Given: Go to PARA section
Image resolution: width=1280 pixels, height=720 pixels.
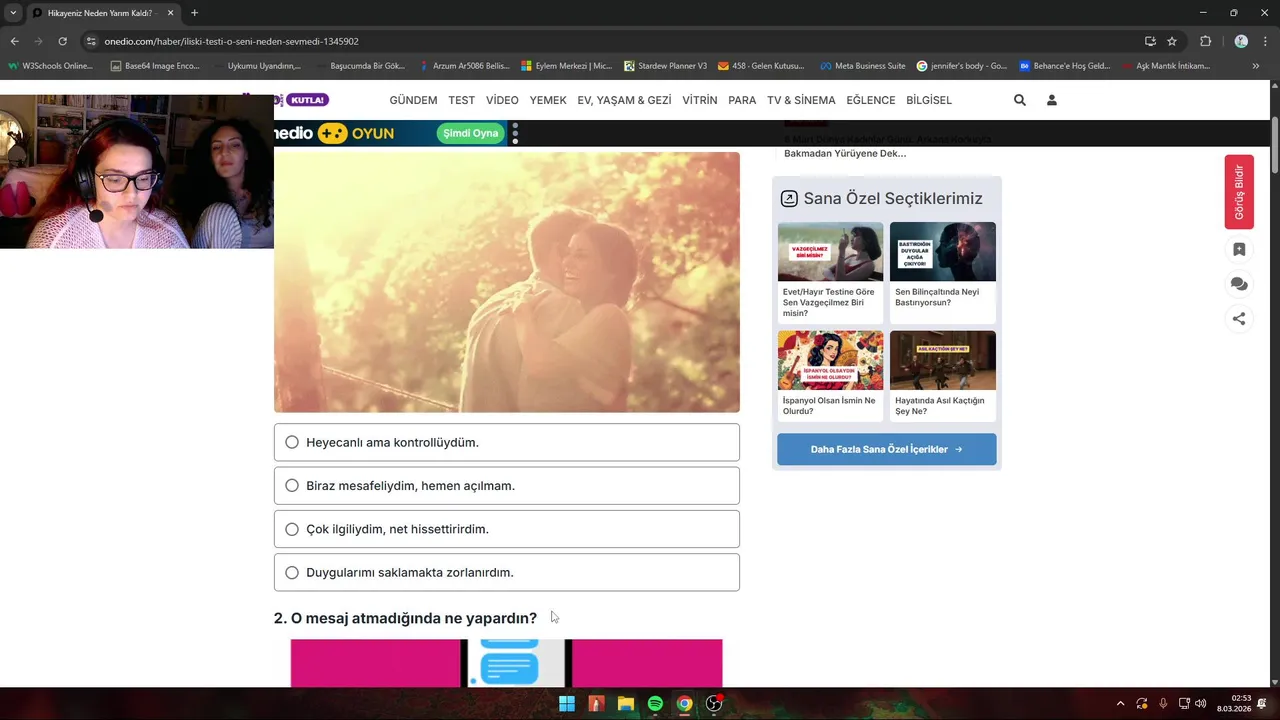Looking at the screenshot, I should click(x=742, y=100).
